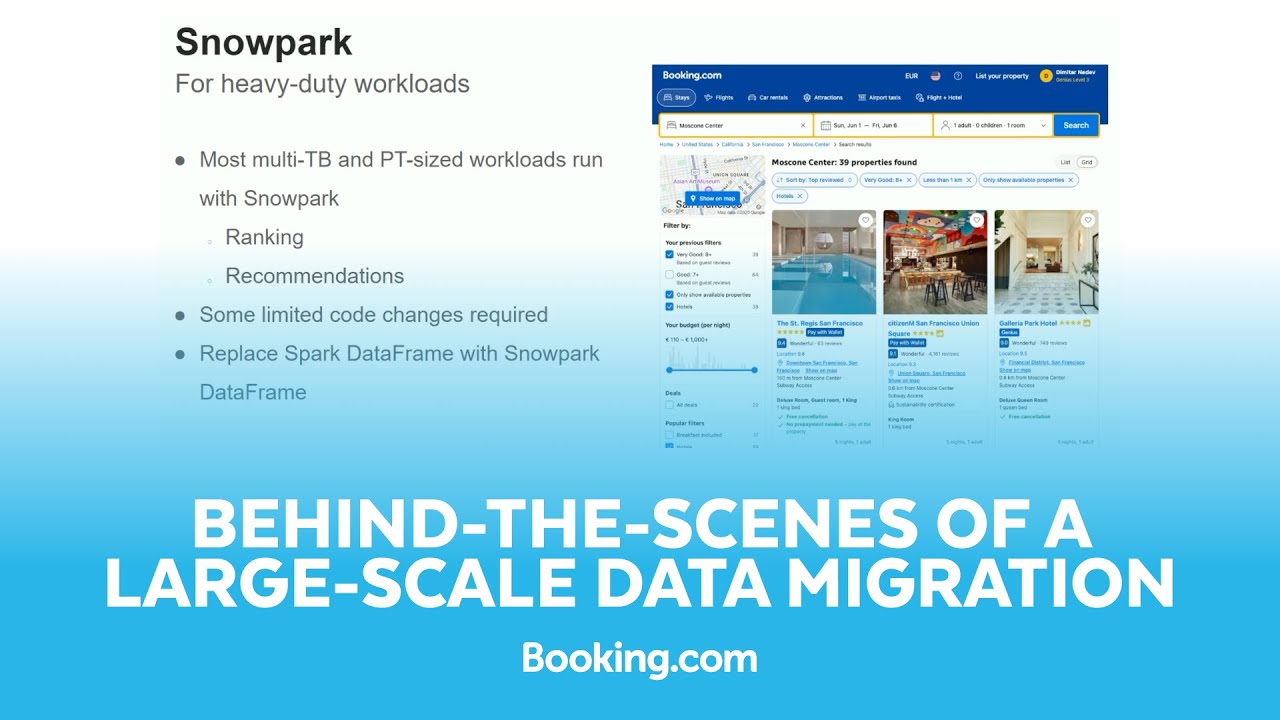Click Downtown San Francisco location link
The width and height of the screenshot is (1280, 720).
[x=817, y=367]
